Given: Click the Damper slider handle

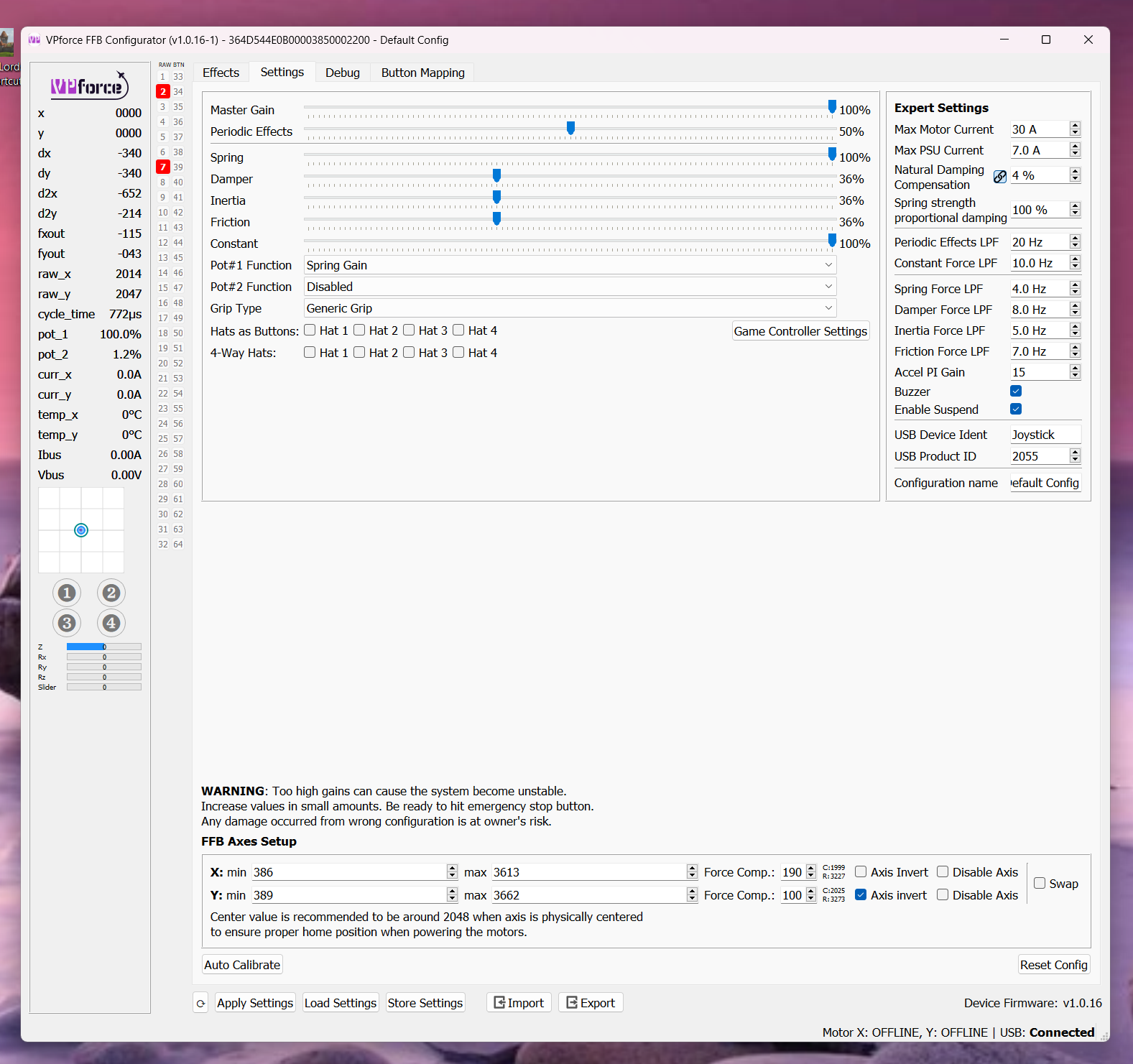Looking at the screenshot, I should 496,175.
